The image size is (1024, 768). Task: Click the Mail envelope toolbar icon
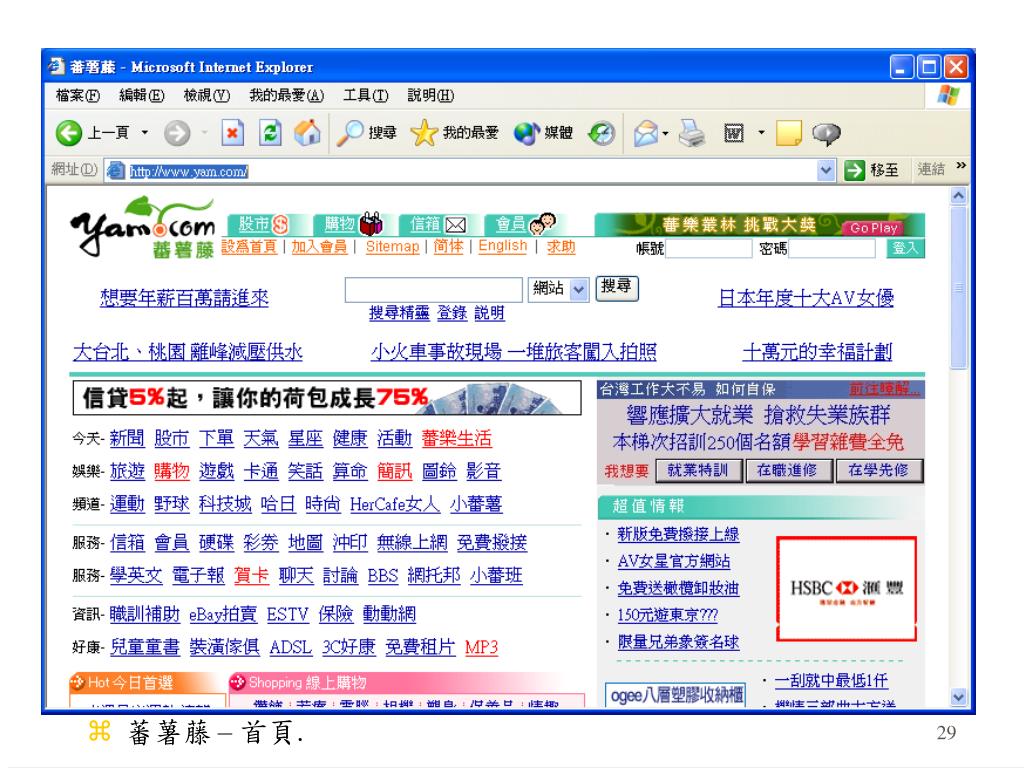point(645,133)
